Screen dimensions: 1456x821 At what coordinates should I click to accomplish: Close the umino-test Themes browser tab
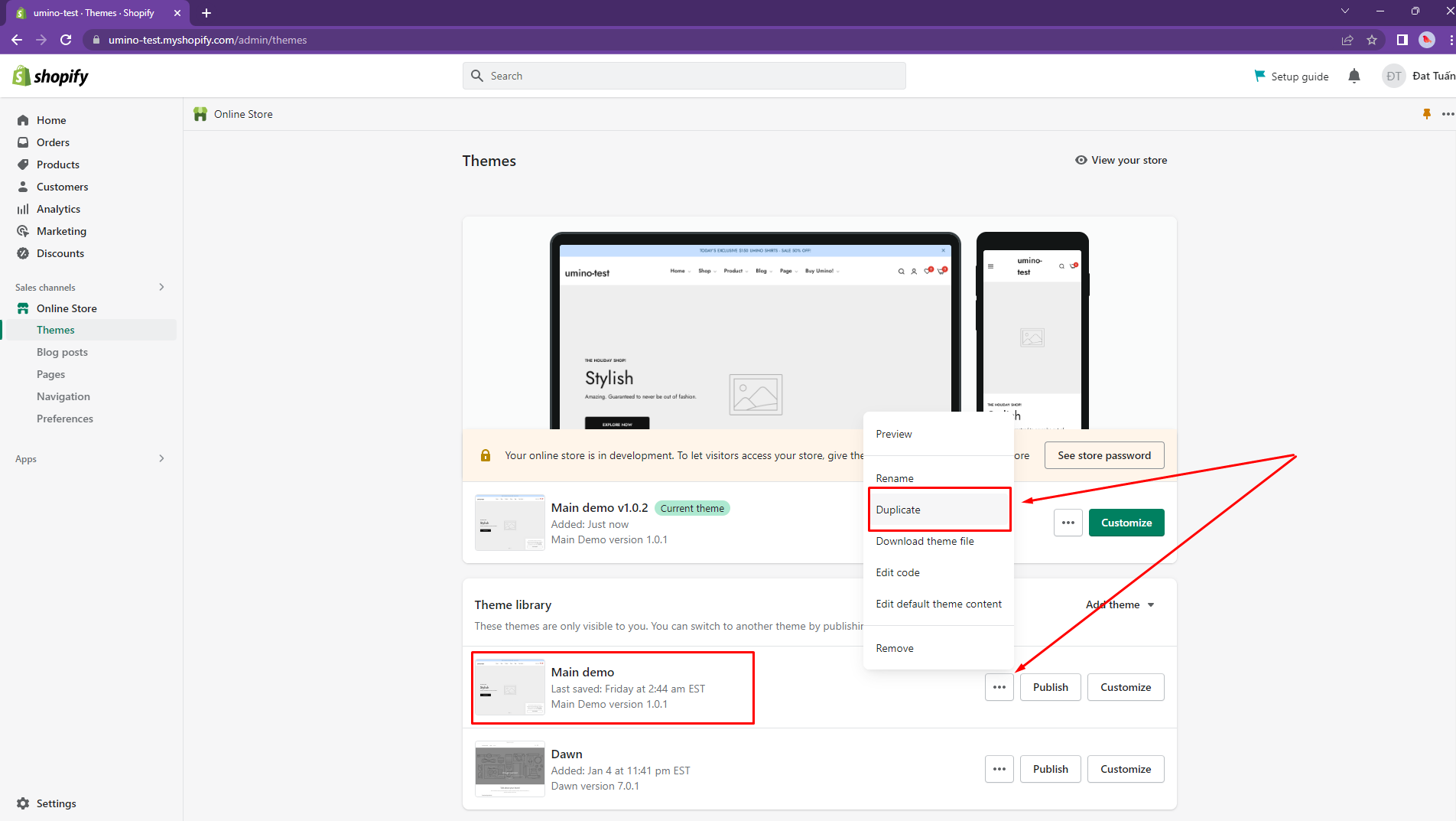tap(177, 13)
